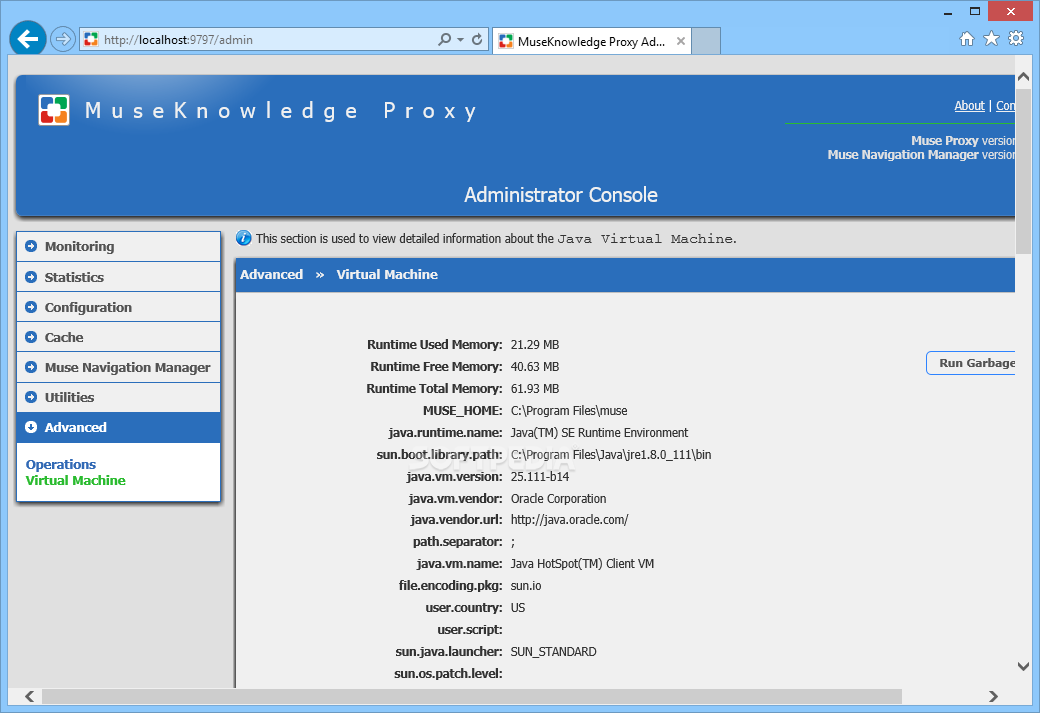Click the Run Garbage button
This screenshot has height=713, width=1040.
coord(970,363)
